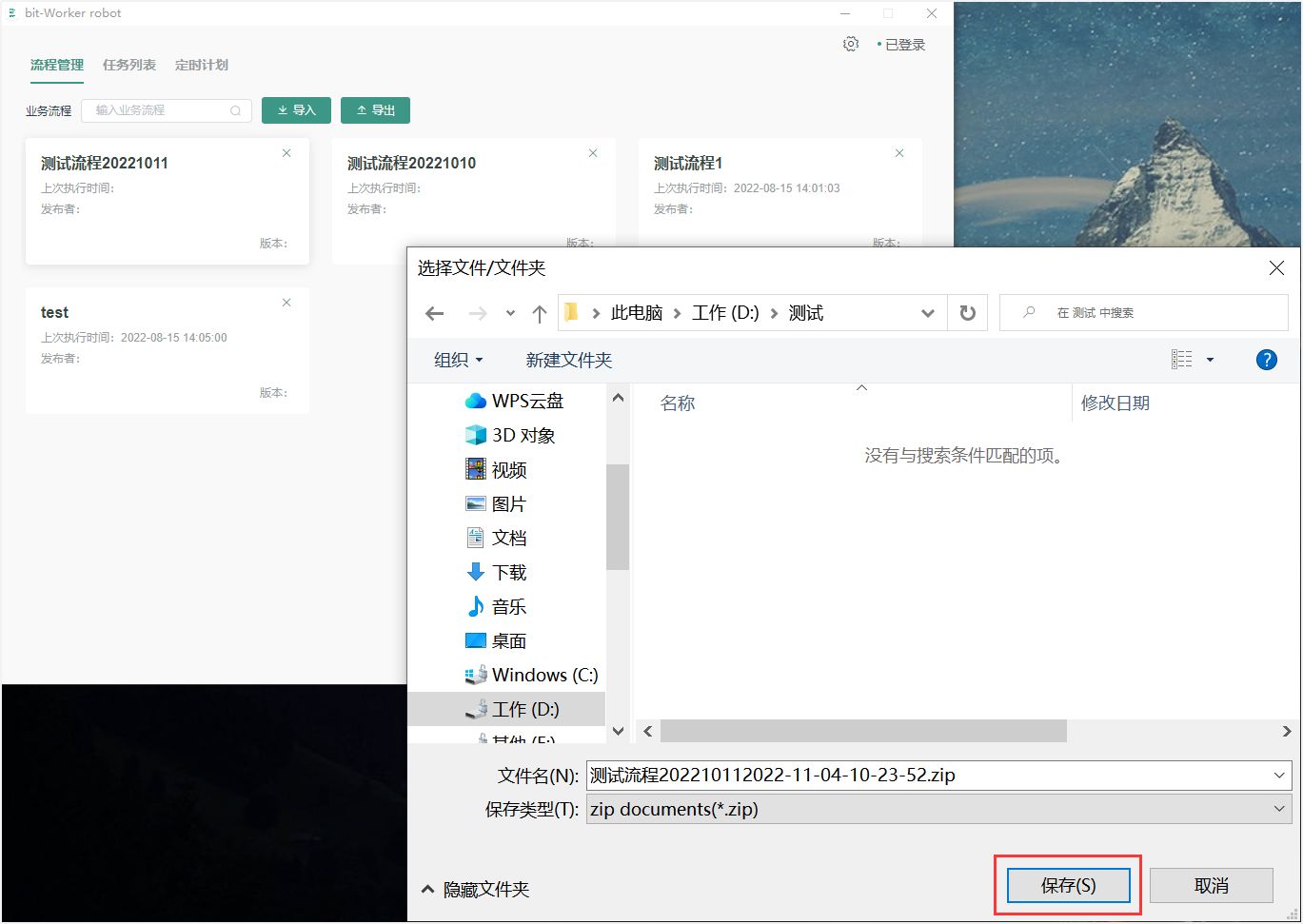Click the 保存(S) button

coord(1068,885)
